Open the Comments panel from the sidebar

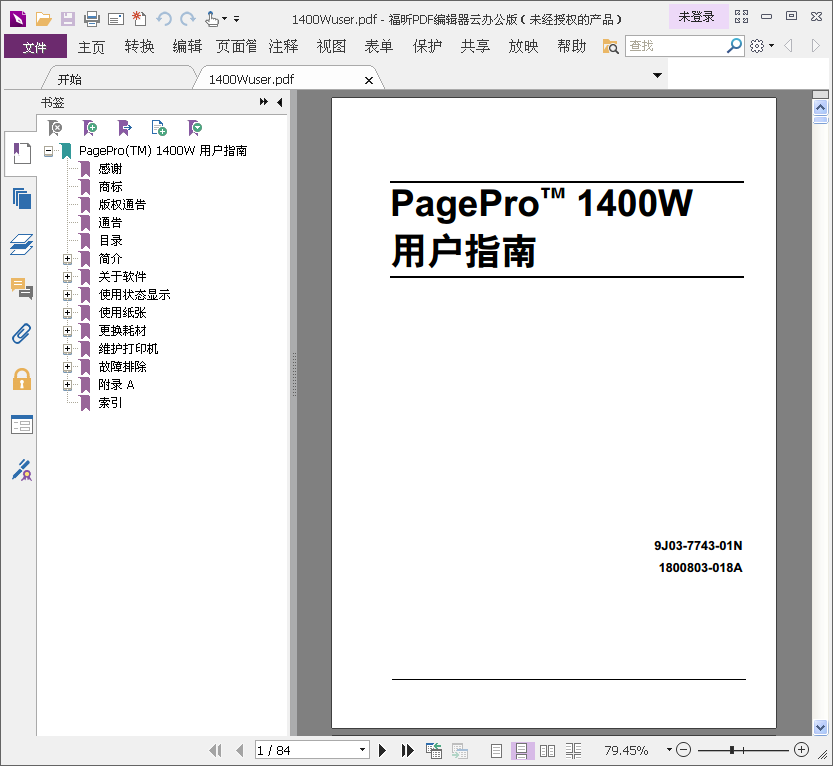[22, 289]
